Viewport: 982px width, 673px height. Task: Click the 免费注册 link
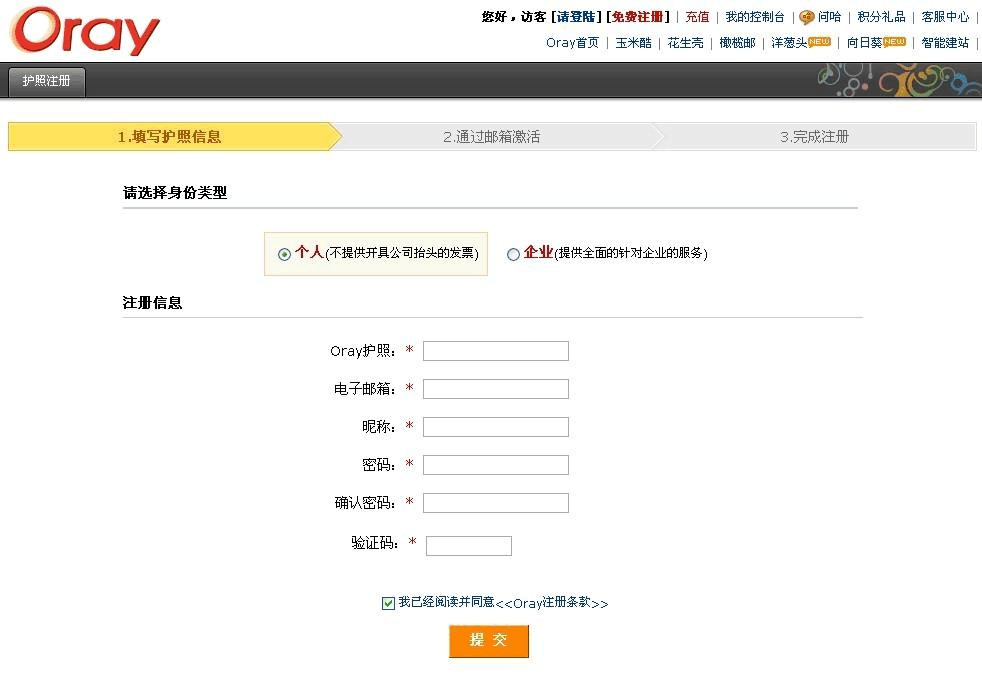coord(637,17)
